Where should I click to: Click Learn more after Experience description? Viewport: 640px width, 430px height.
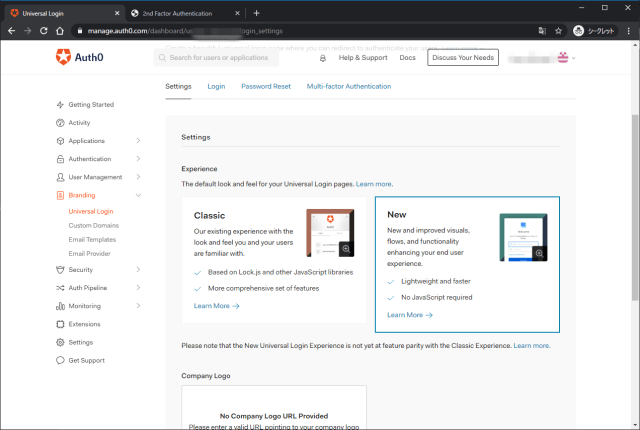coord(374,184)
